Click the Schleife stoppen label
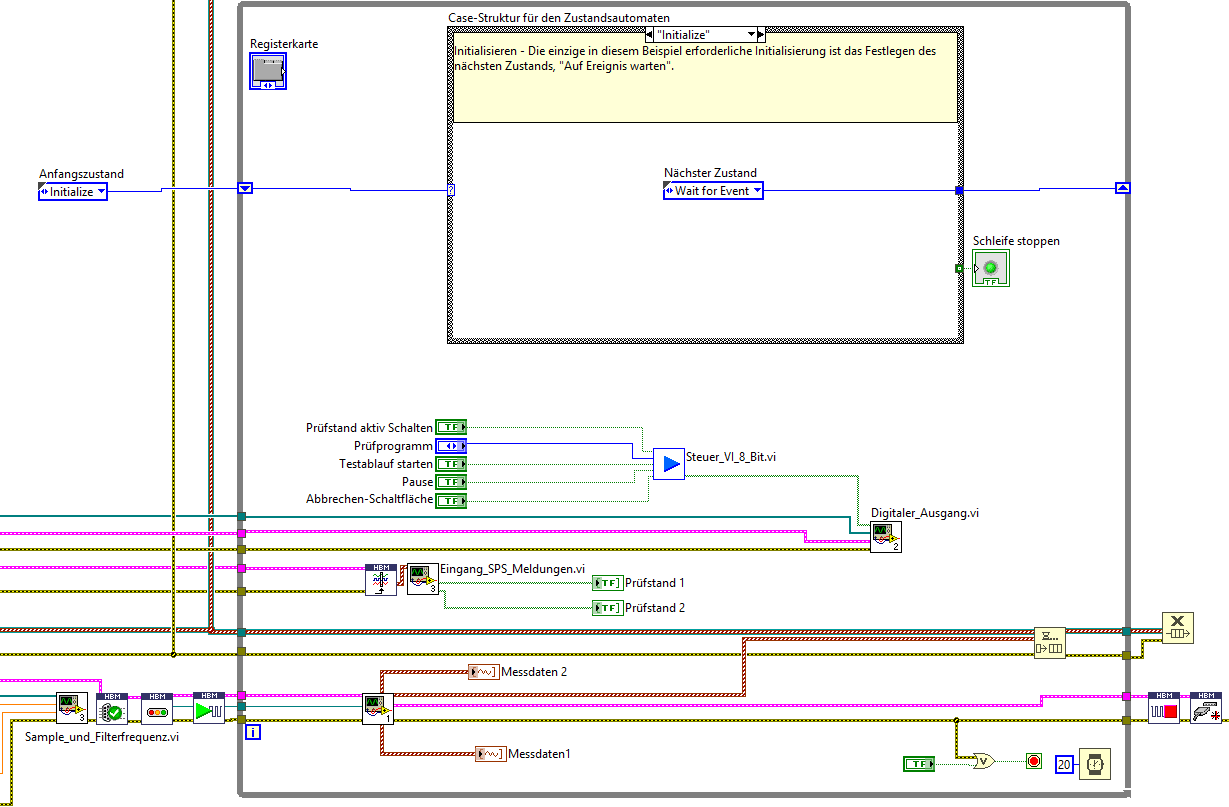 pos(1016,241)
